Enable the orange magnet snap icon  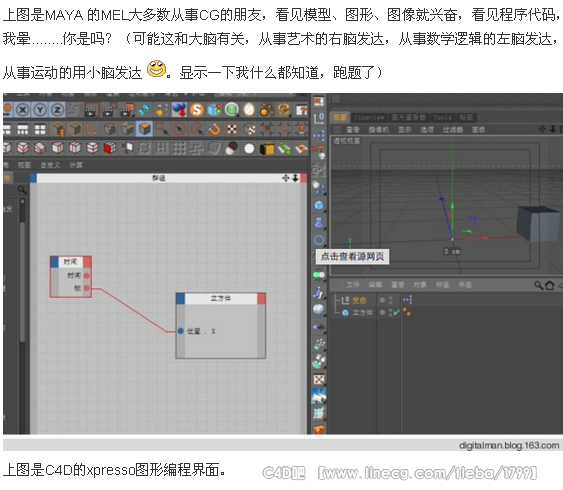[214, 129]
